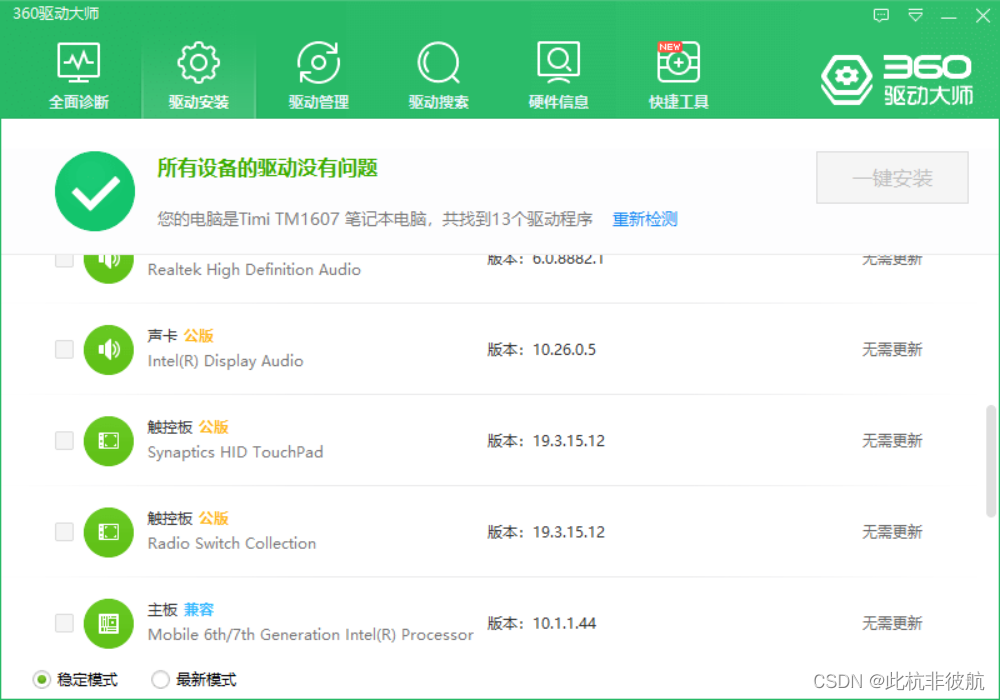Click the Intel Display Audio speaker icon
Screen dimensions: 1000x700
click(108, 349)
